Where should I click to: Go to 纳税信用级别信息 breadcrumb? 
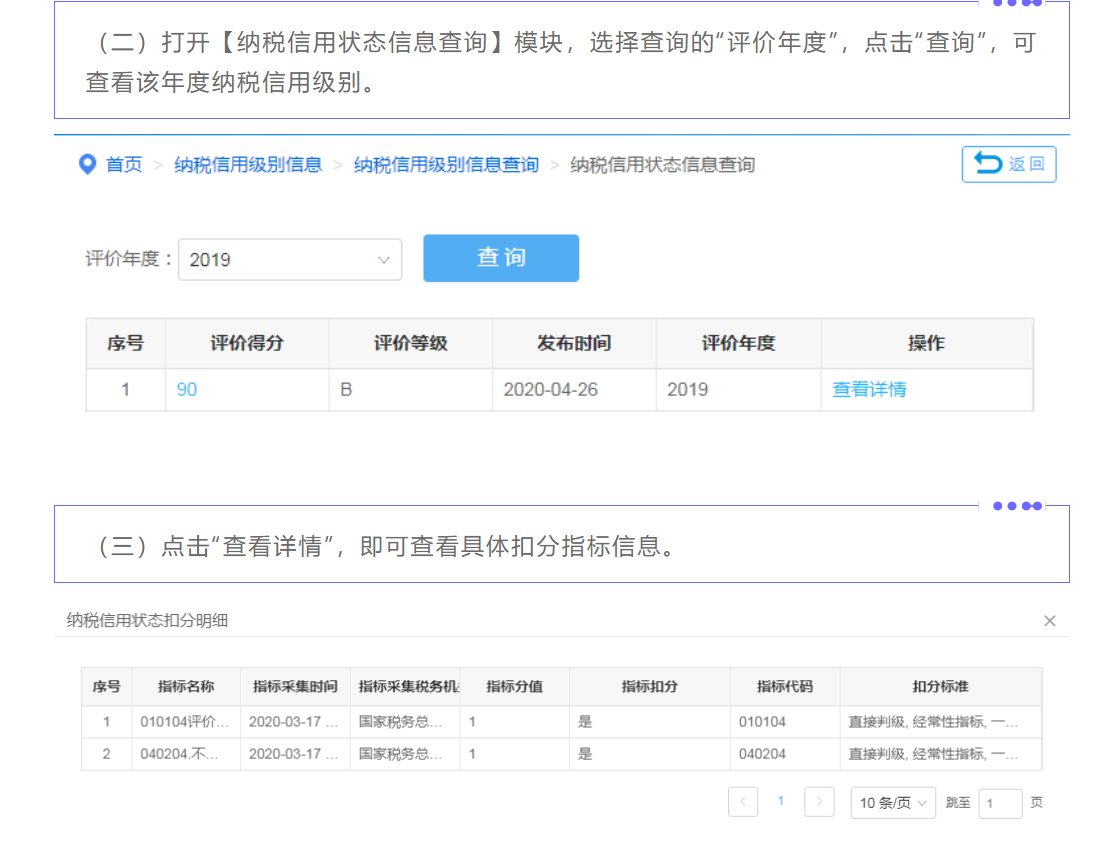pyautogui.click(x=248, y=165)
